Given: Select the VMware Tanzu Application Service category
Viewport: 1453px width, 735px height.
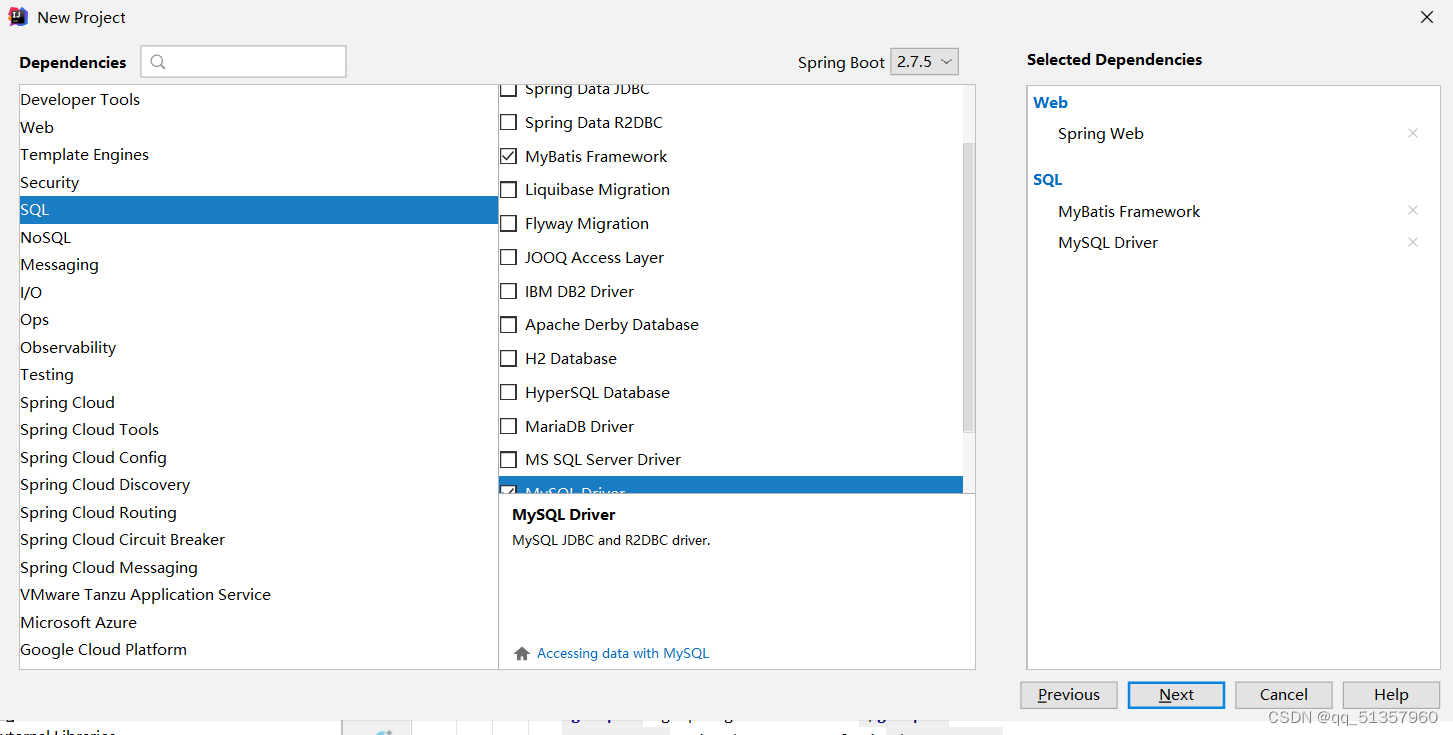Looking at the screenshot, I should tap(258, 594).
